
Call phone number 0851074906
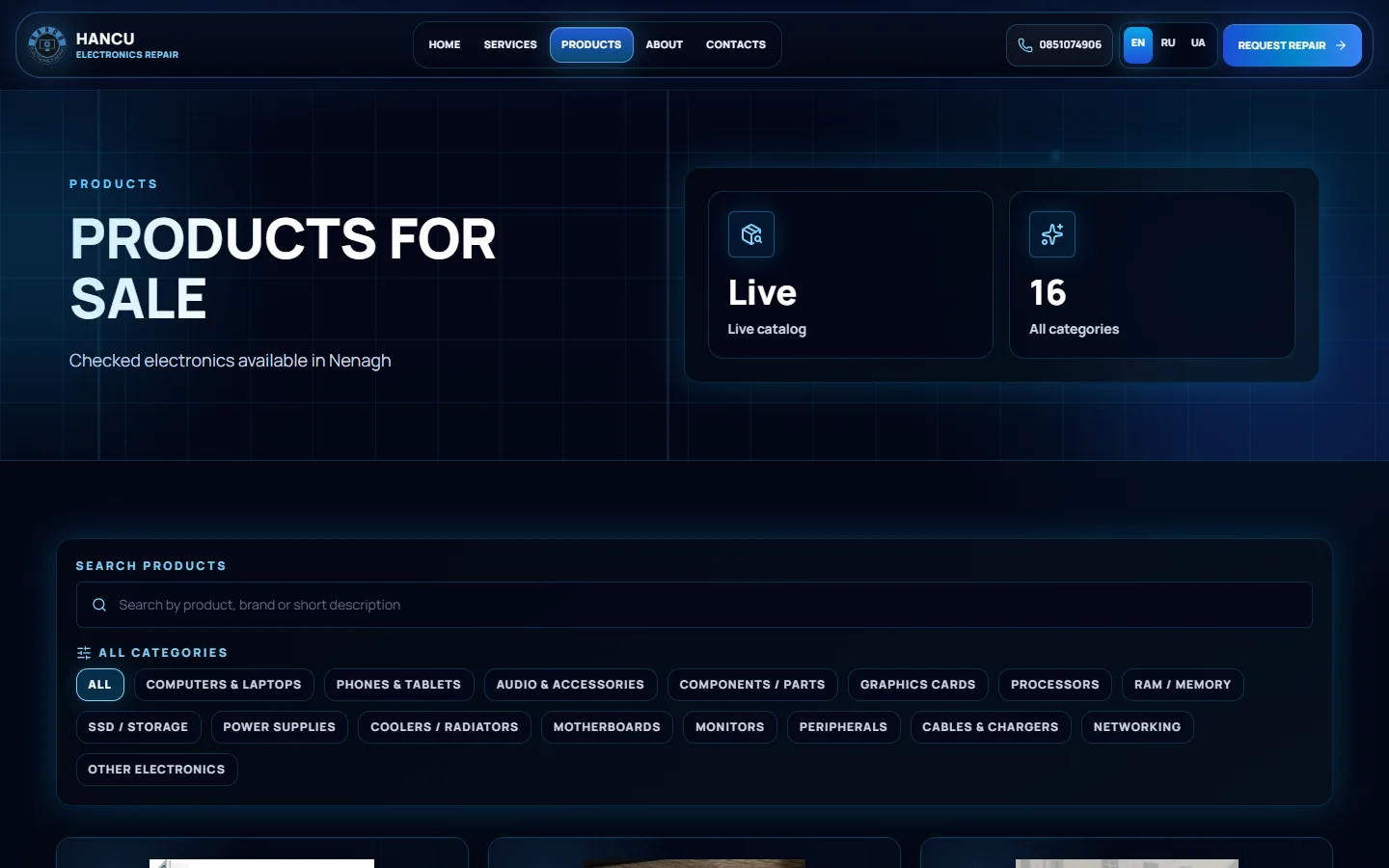(x=1059, y=45)
